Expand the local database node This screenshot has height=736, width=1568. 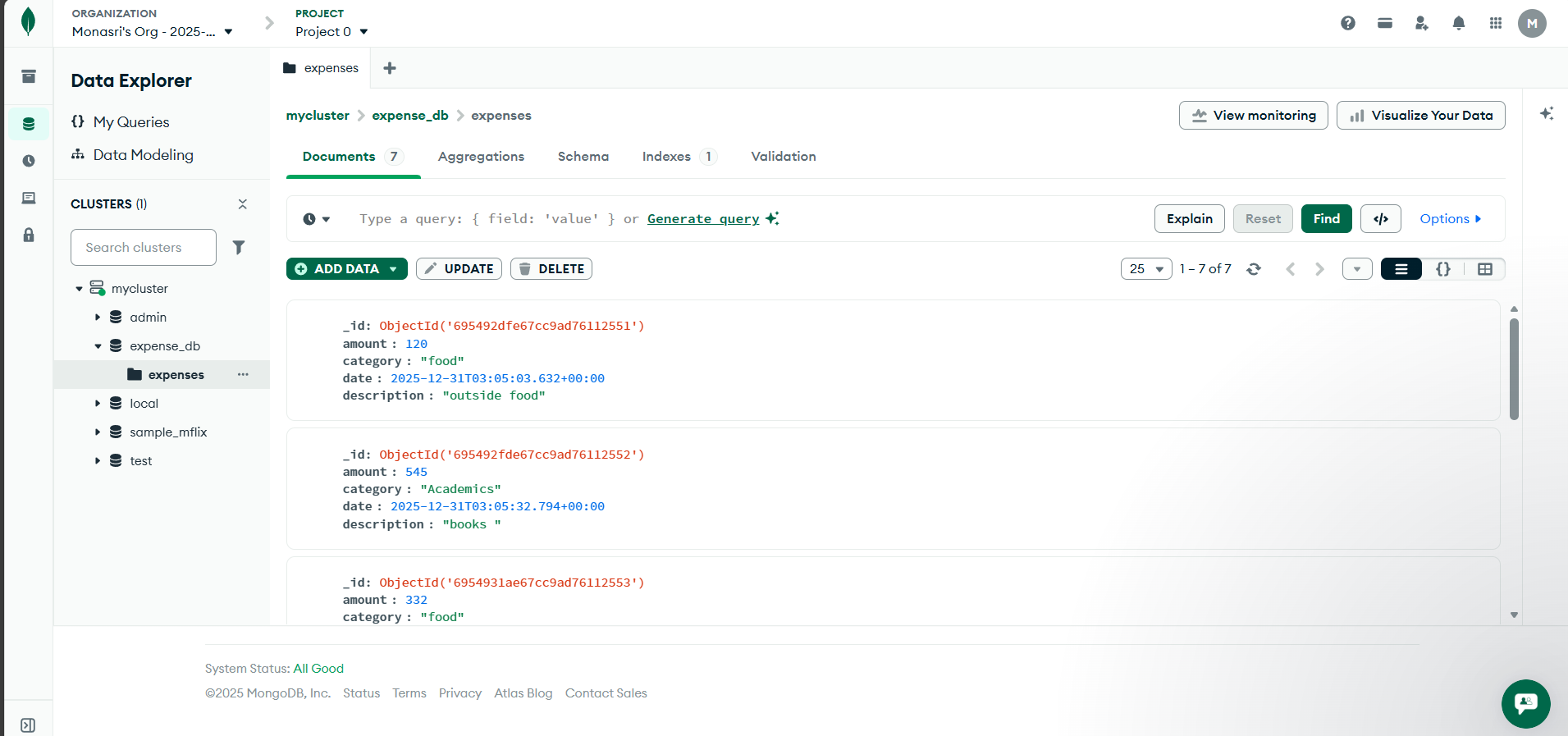click(98, 404)
